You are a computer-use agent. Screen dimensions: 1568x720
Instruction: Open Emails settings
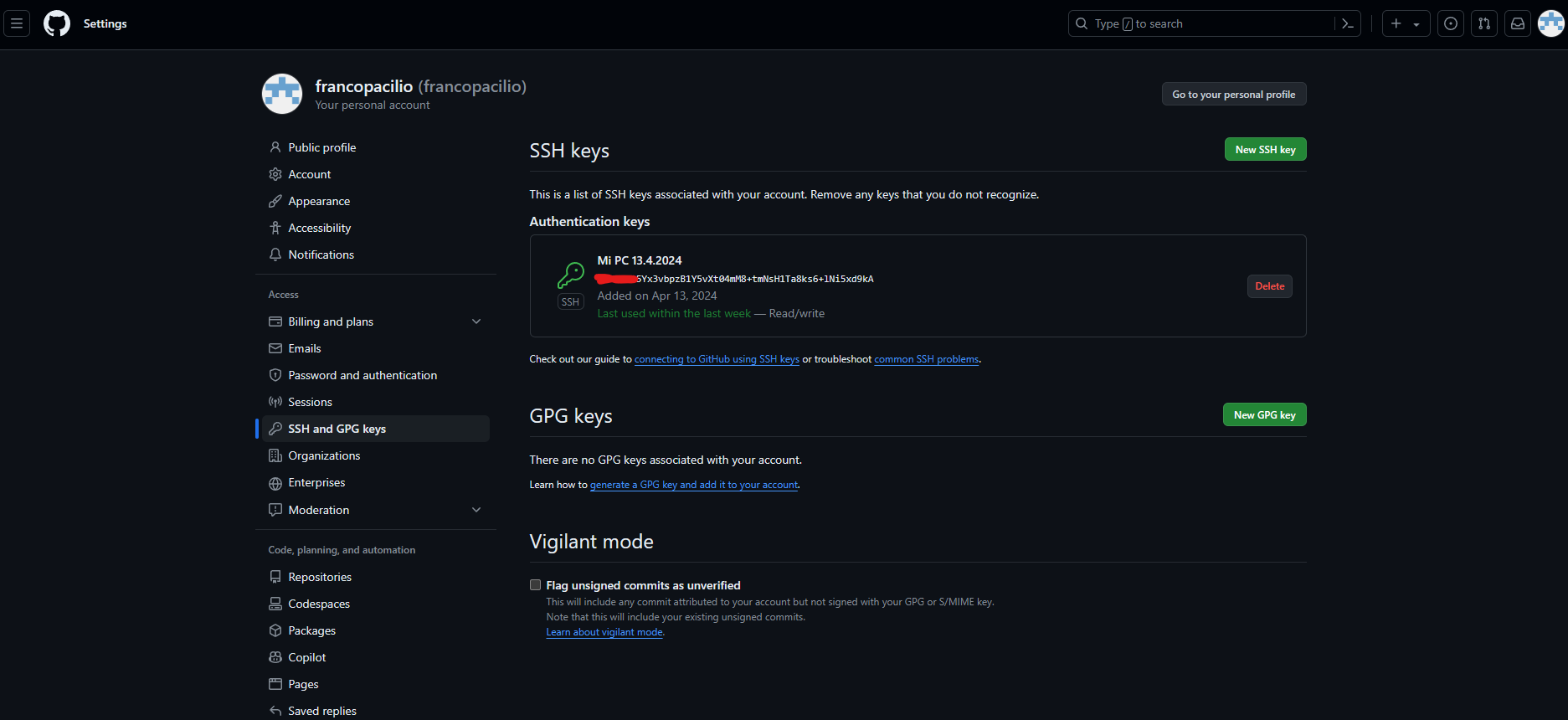click(376, 348)
